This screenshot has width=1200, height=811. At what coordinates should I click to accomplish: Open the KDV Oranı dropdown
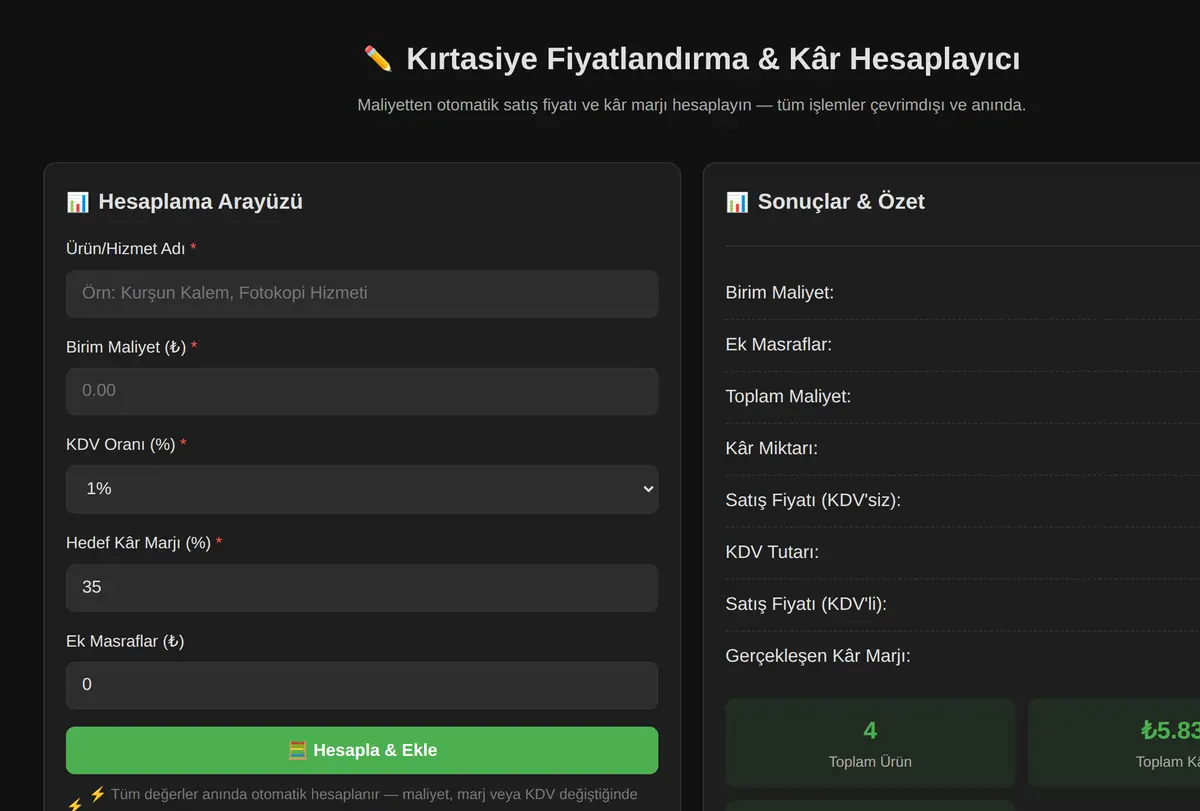click(x=362, y=489)
